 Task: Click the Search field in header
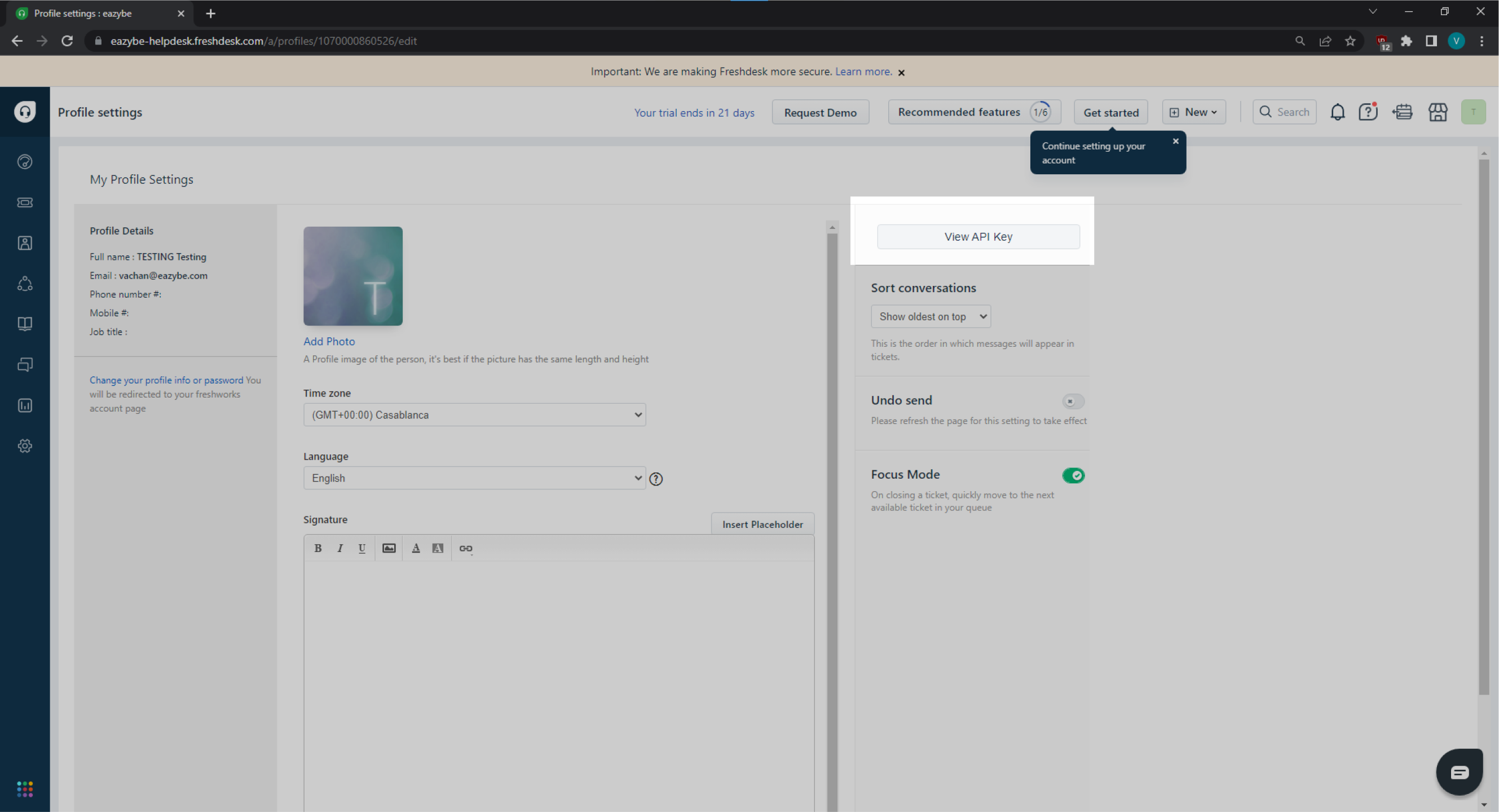click(x=1284, y=112)
